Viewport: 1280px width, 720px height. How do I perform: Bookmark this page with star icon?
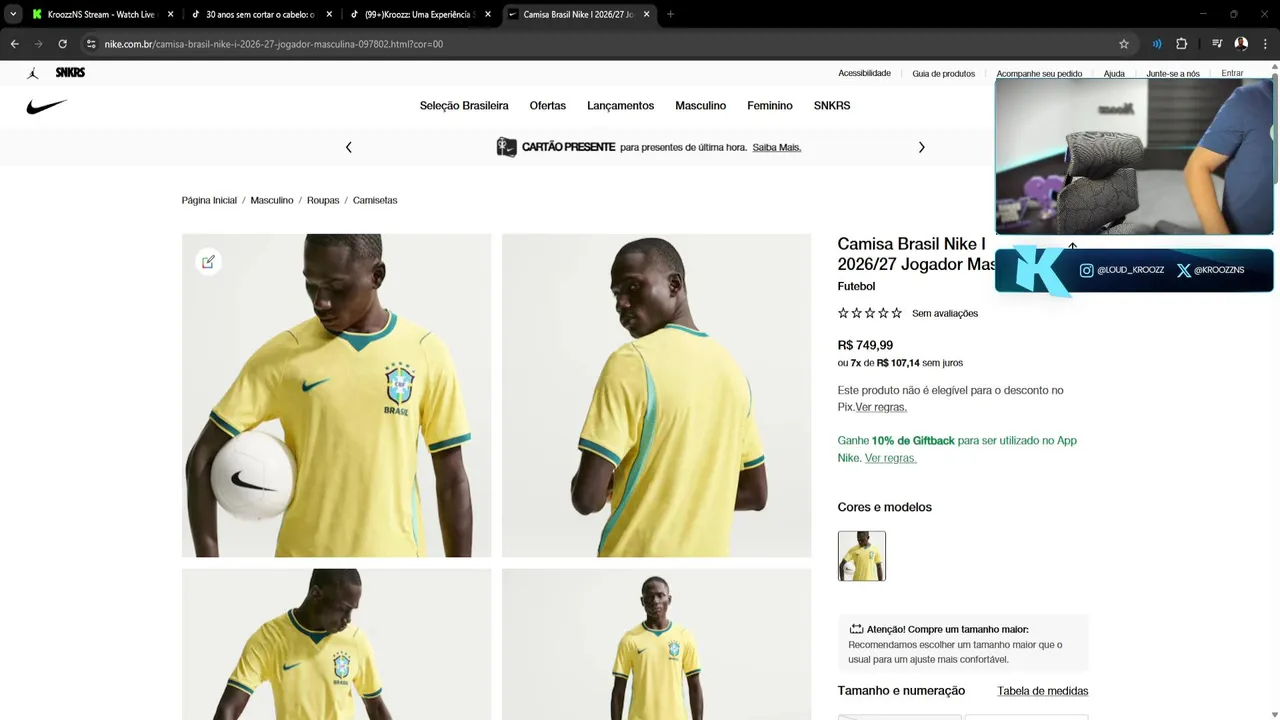coord(1124,44)
